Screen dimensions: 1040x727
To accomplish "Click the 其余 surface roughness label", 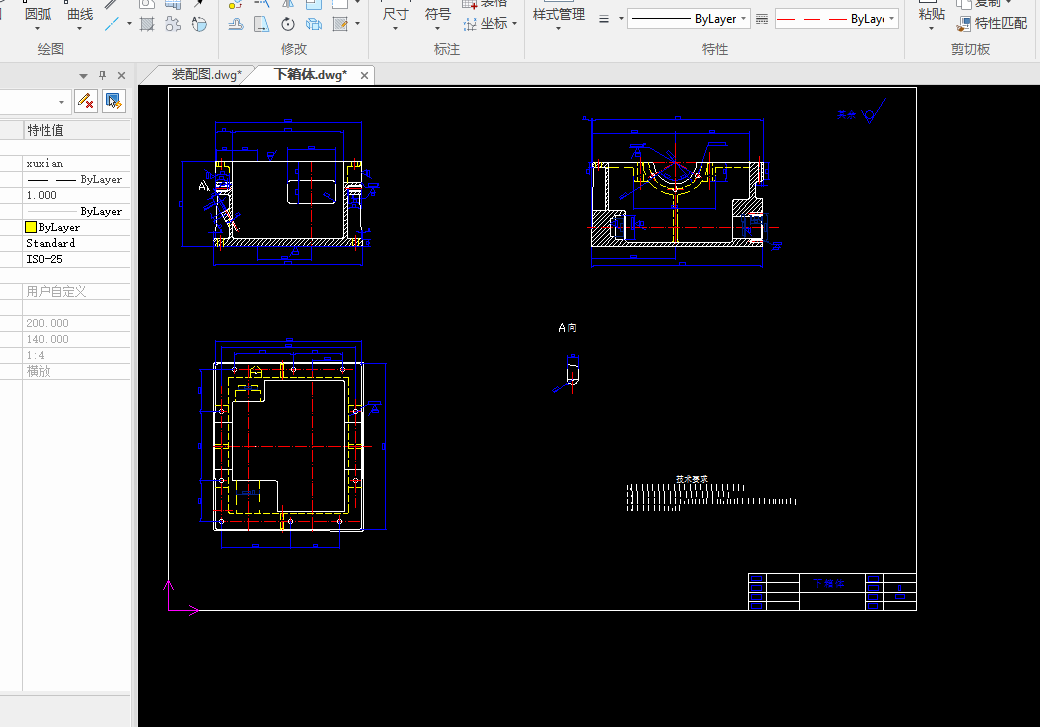I will (846, 115).
